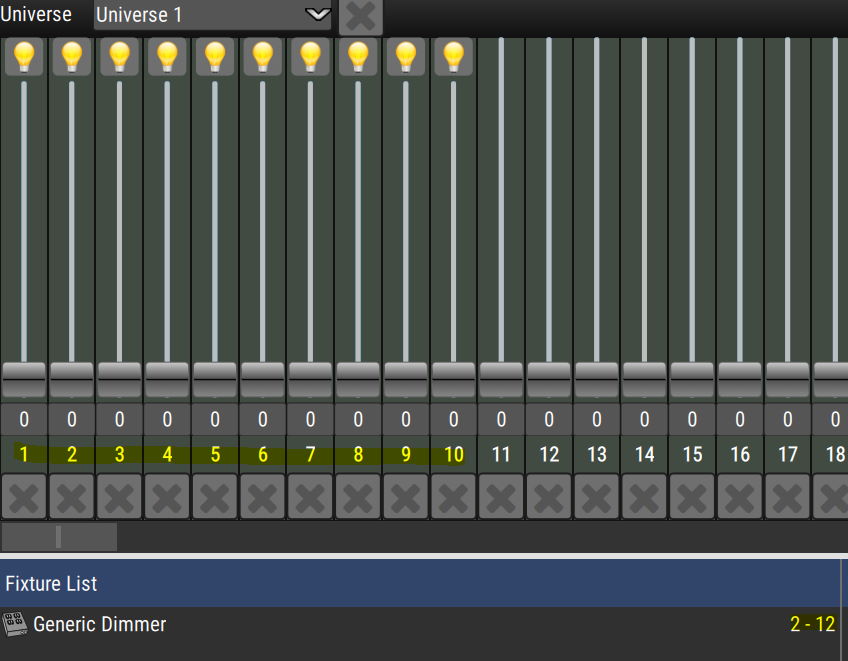This screenshot has height=661, width=848.
Task: Open the Universe 1 dropdown
Action: tap(212, 15)
